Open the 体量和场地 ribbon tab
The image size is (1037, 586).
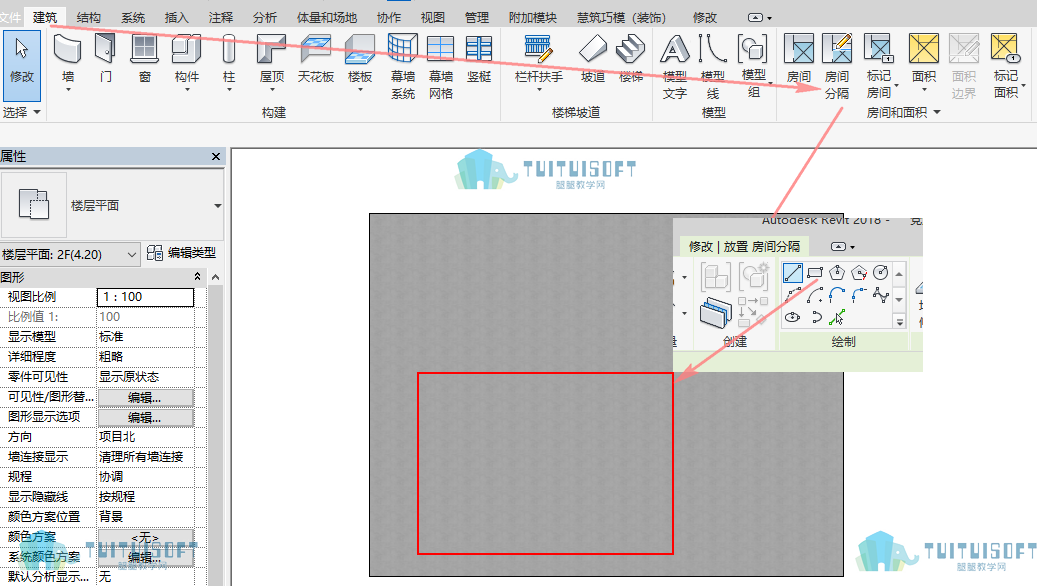point(327,18)
